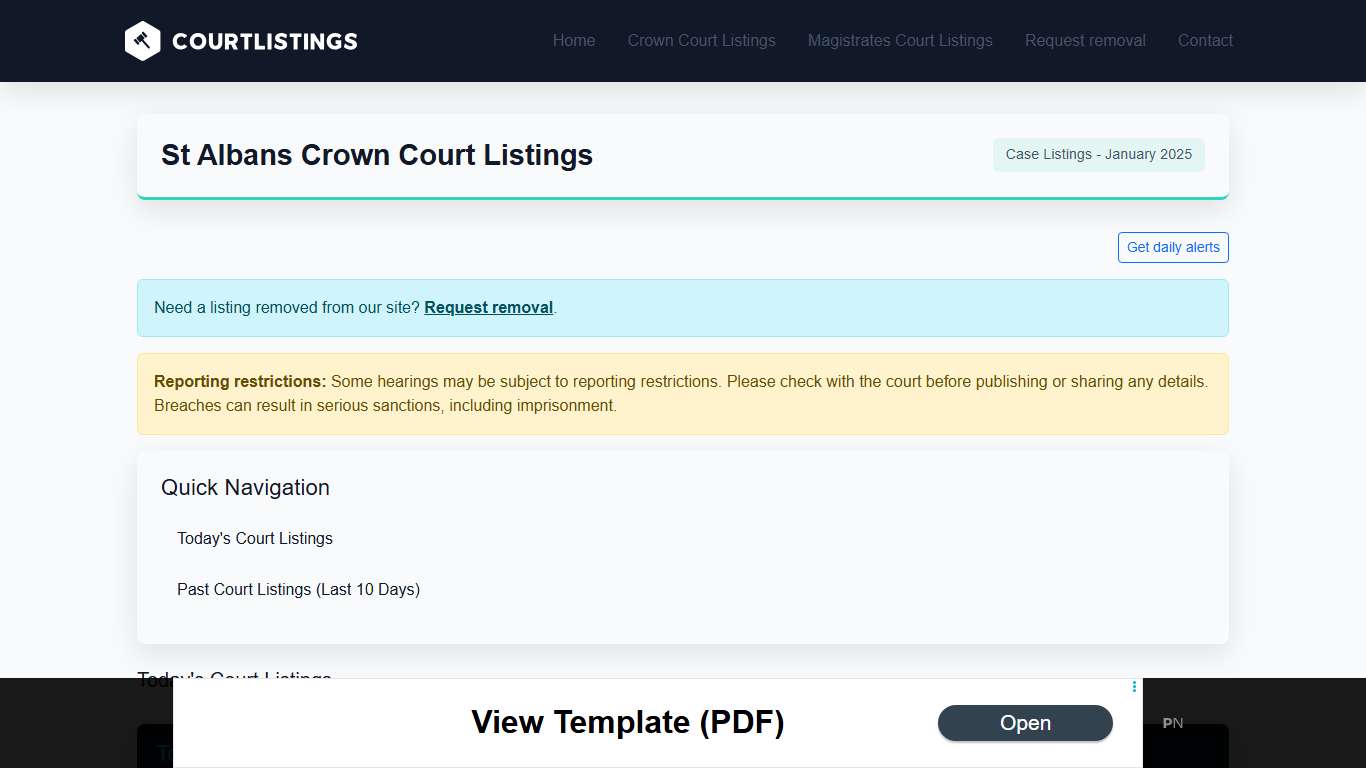
Task: Click the Get daily alerts button
Action: (1172, 247)
